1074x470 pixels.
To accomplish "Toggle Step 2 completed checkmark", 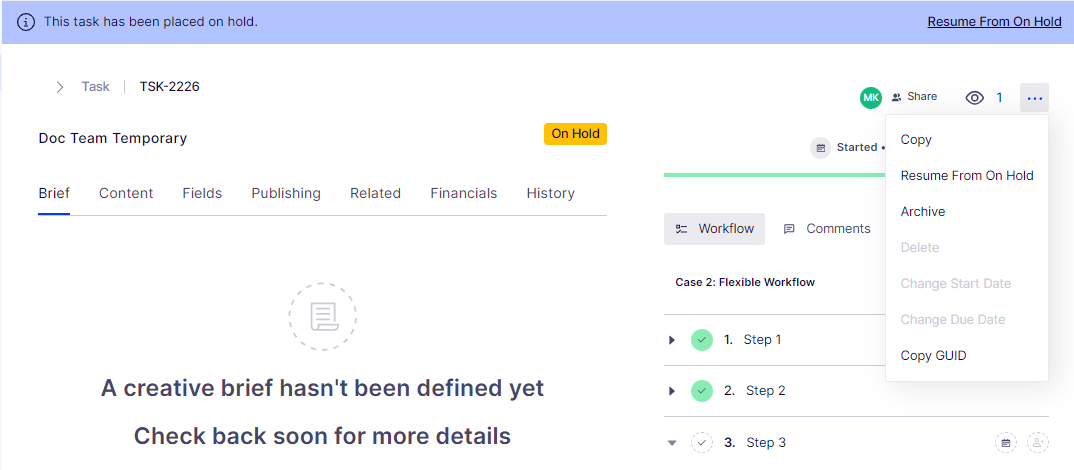I will point(702,391).
